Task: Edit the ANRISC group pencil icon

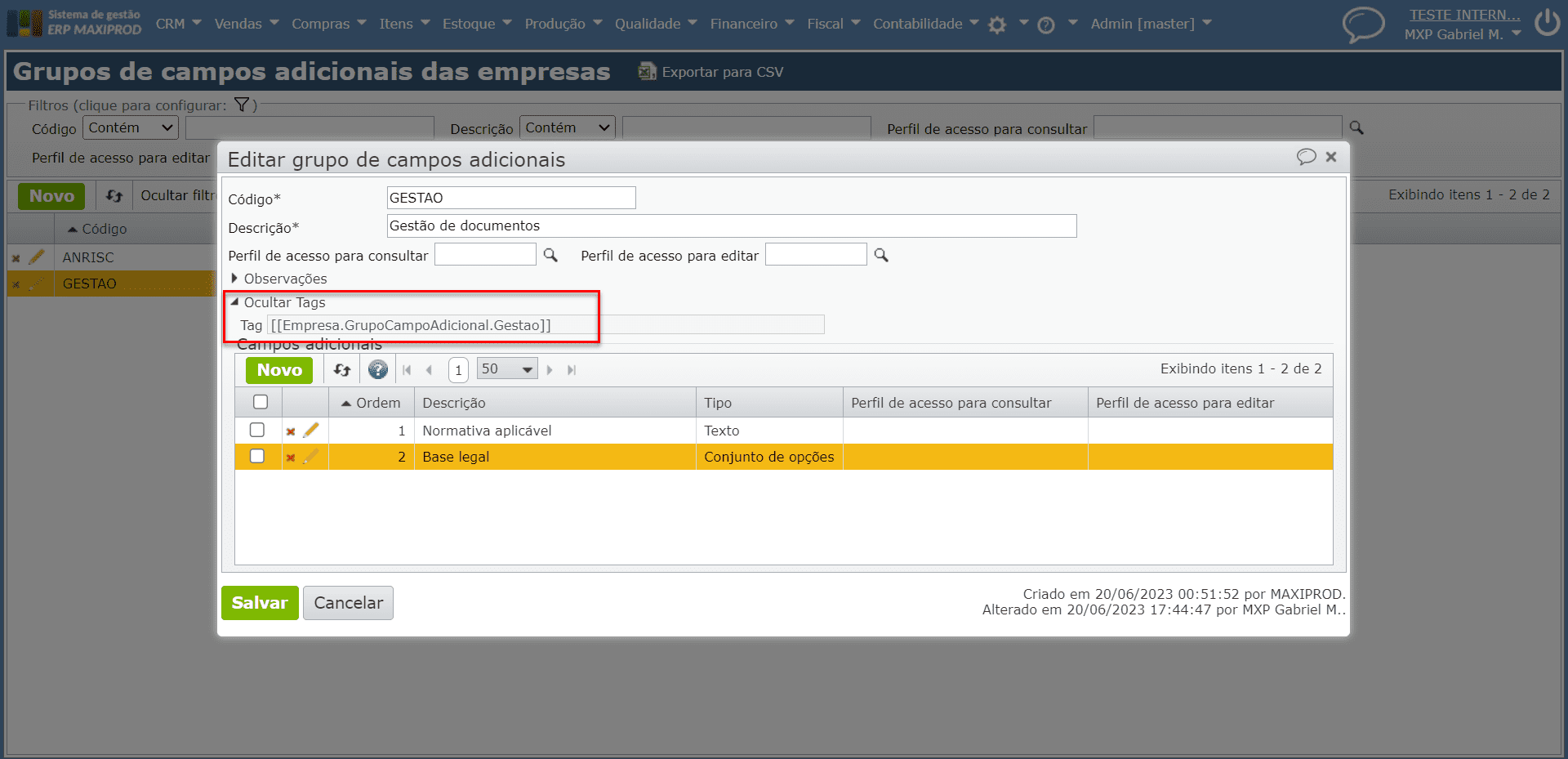Action: 36,257
